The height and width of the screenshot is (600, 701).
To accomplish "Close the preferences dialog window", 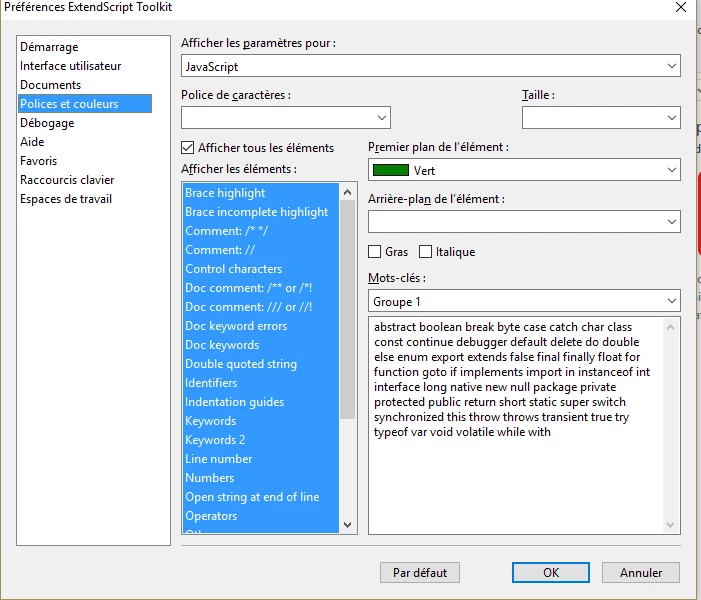I will 681,7.
